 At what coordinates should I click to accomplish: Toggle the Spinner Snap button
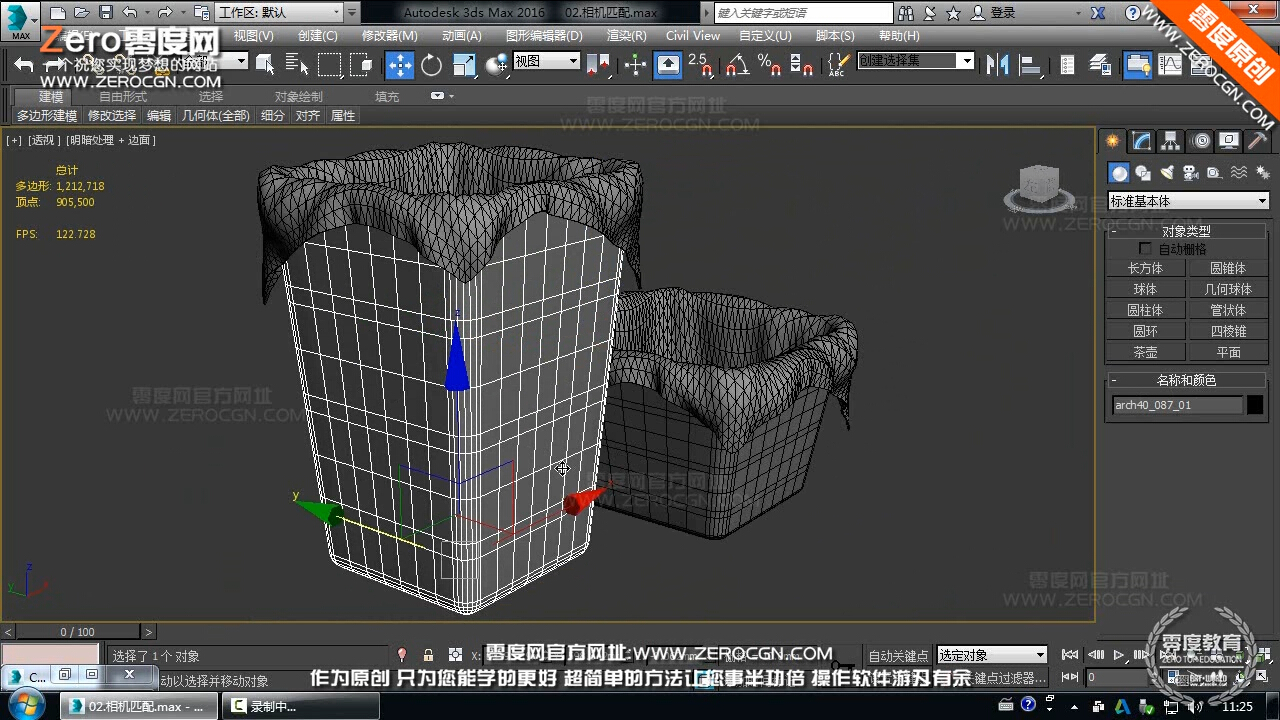(801, 65)
